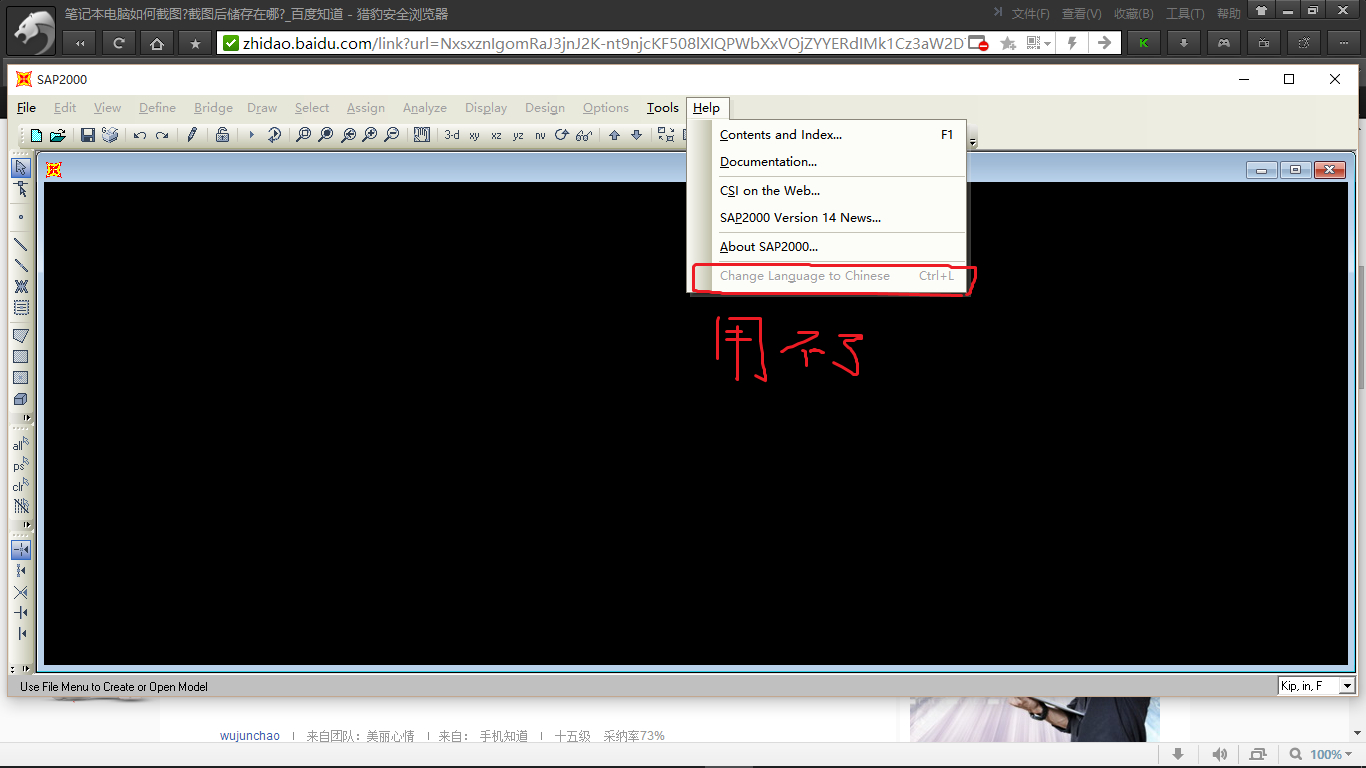The height and width of the screenshot is (768, 1366).
Task: Select the draw solid cube tool
Action: 21,398
